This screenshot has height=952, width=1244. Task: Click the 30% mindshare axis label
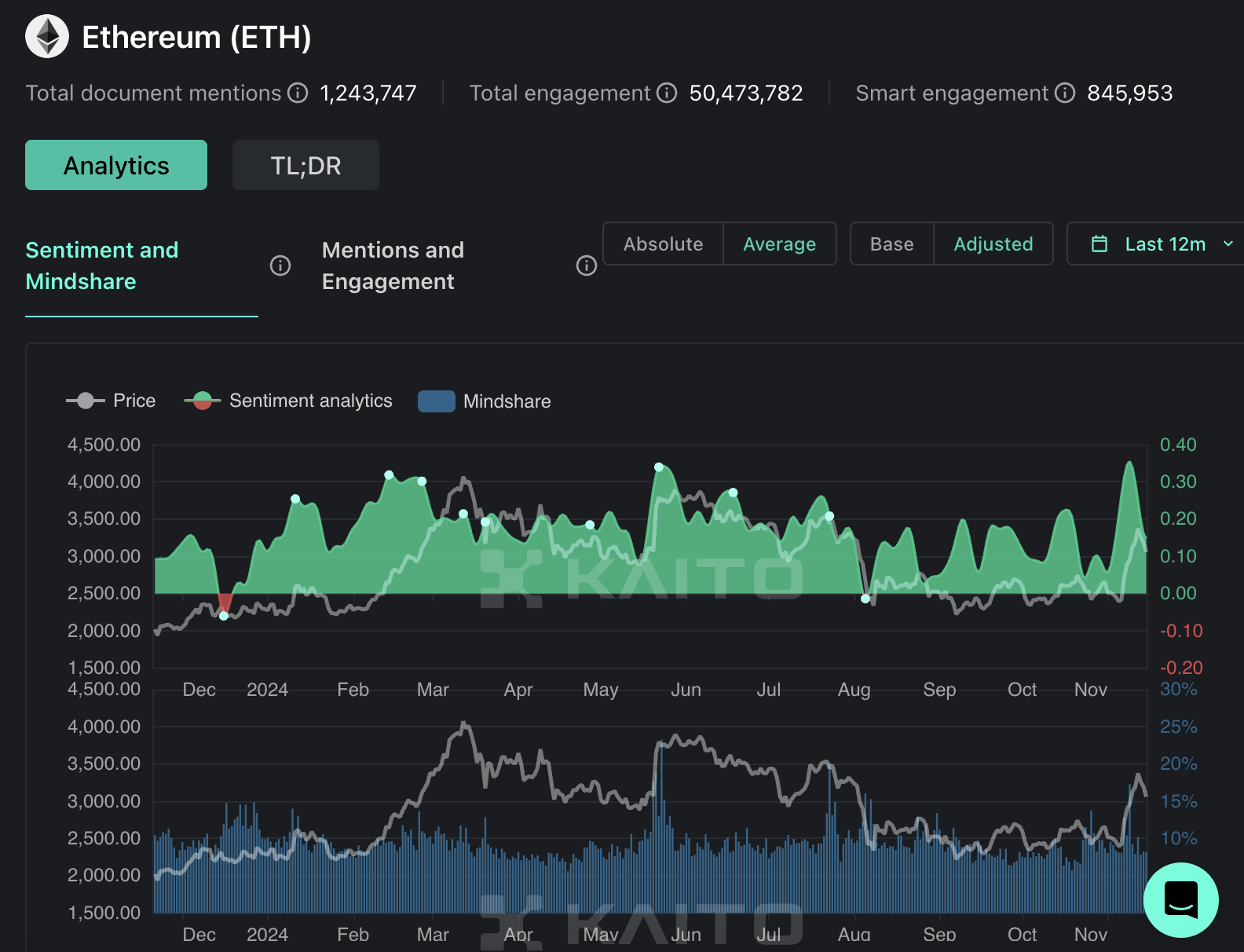point(1179,689)
